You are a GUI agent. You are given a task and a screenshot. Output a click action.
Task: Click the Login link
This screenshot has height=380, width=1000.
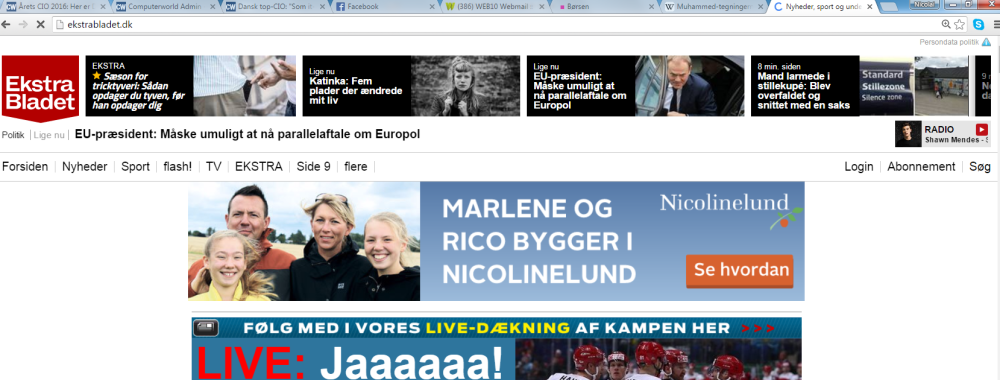(858, 167)
